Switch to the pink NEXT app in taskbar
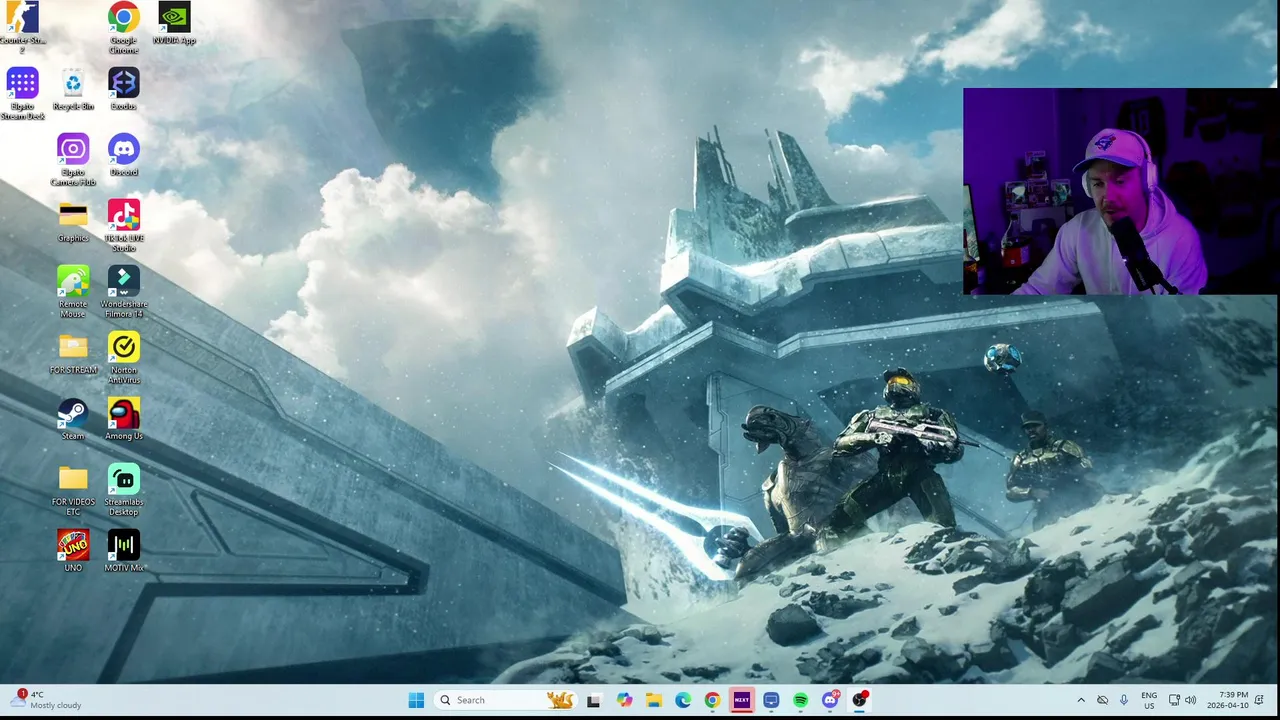The height and width of the screenshot is (720, 1280). [741, 700]
